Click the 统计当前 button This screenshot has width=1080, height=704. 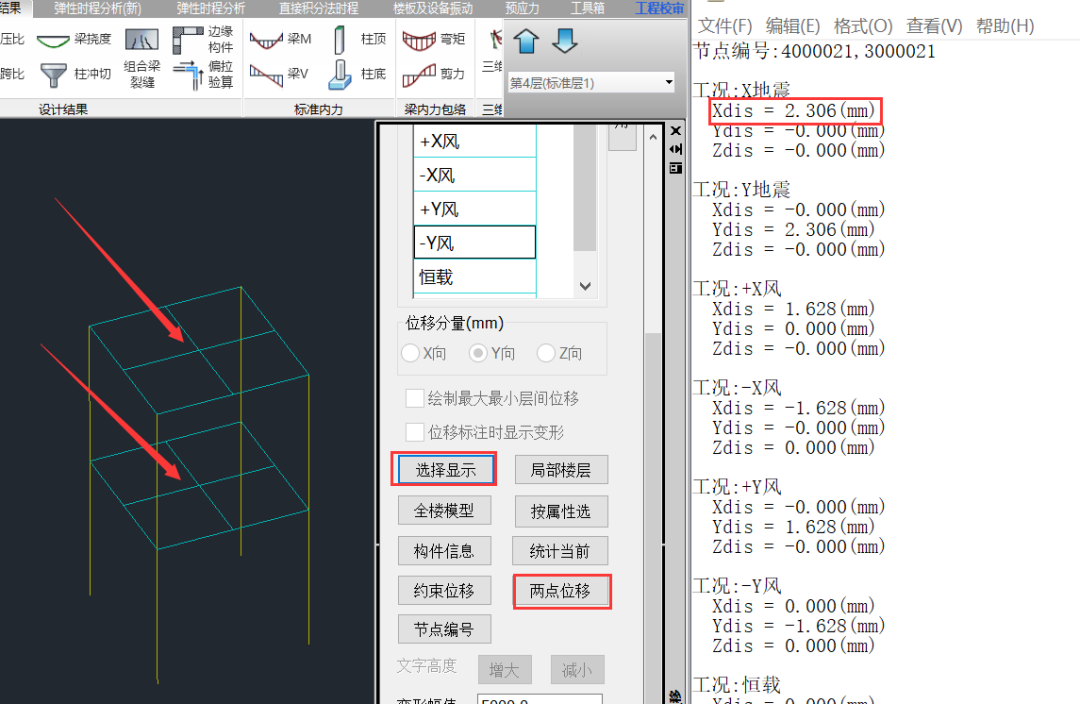tap(560, 551)
